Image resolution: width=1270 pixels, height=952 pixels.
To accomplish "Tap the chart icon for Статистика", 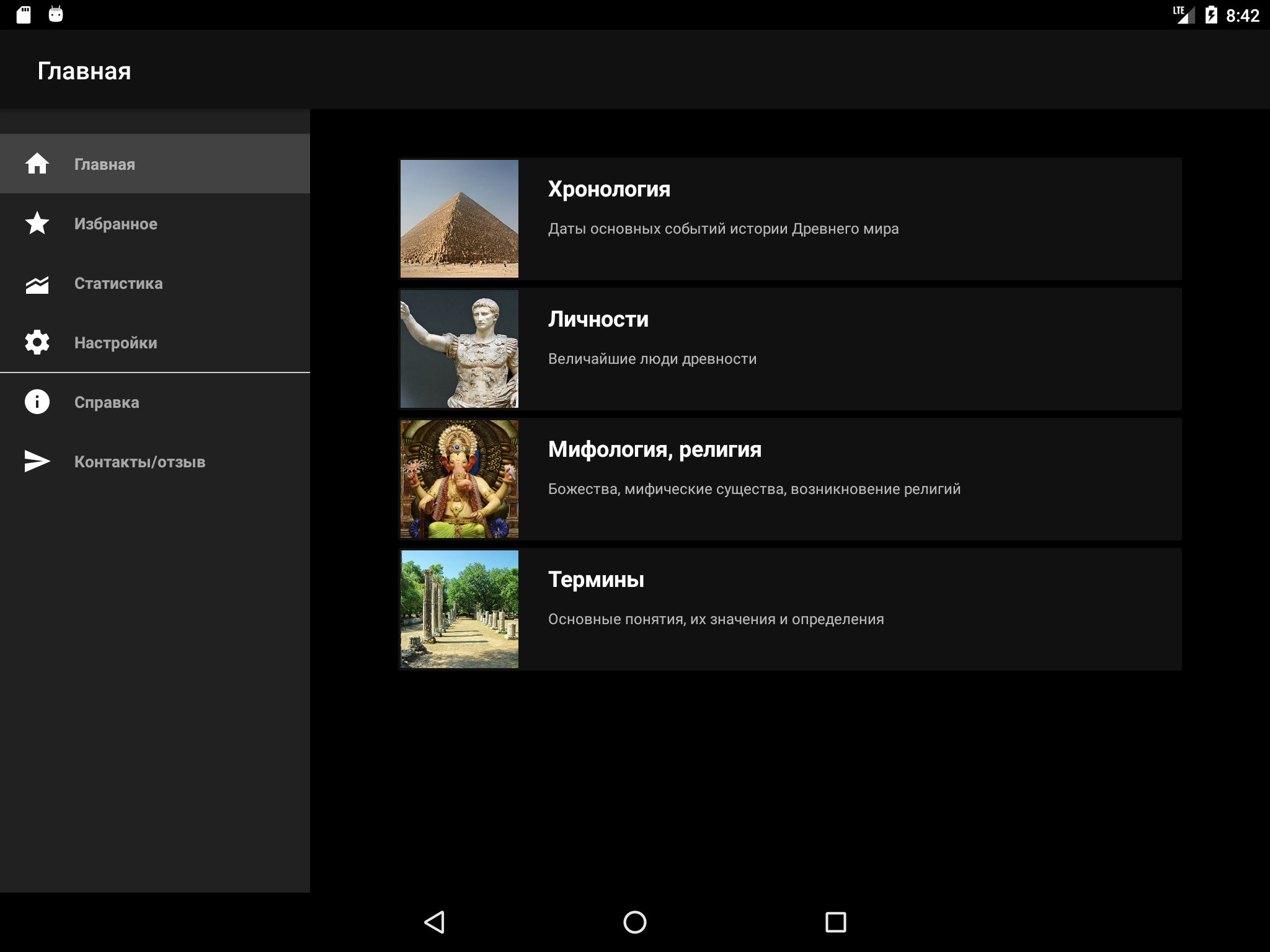I will (x=37, y=284).
